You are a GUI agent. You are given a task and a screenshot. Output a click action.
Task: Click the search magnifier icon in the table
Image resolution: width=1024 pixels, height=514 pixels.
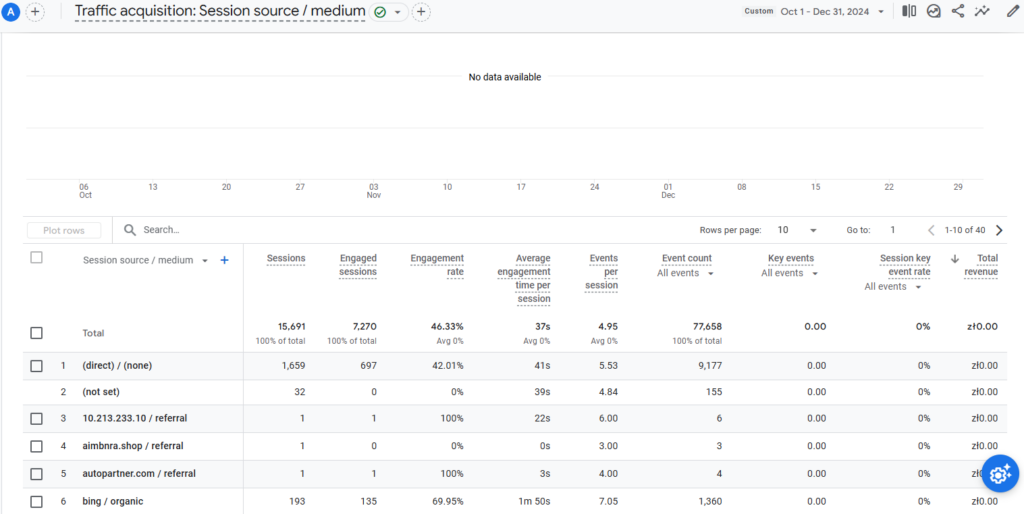130,230
